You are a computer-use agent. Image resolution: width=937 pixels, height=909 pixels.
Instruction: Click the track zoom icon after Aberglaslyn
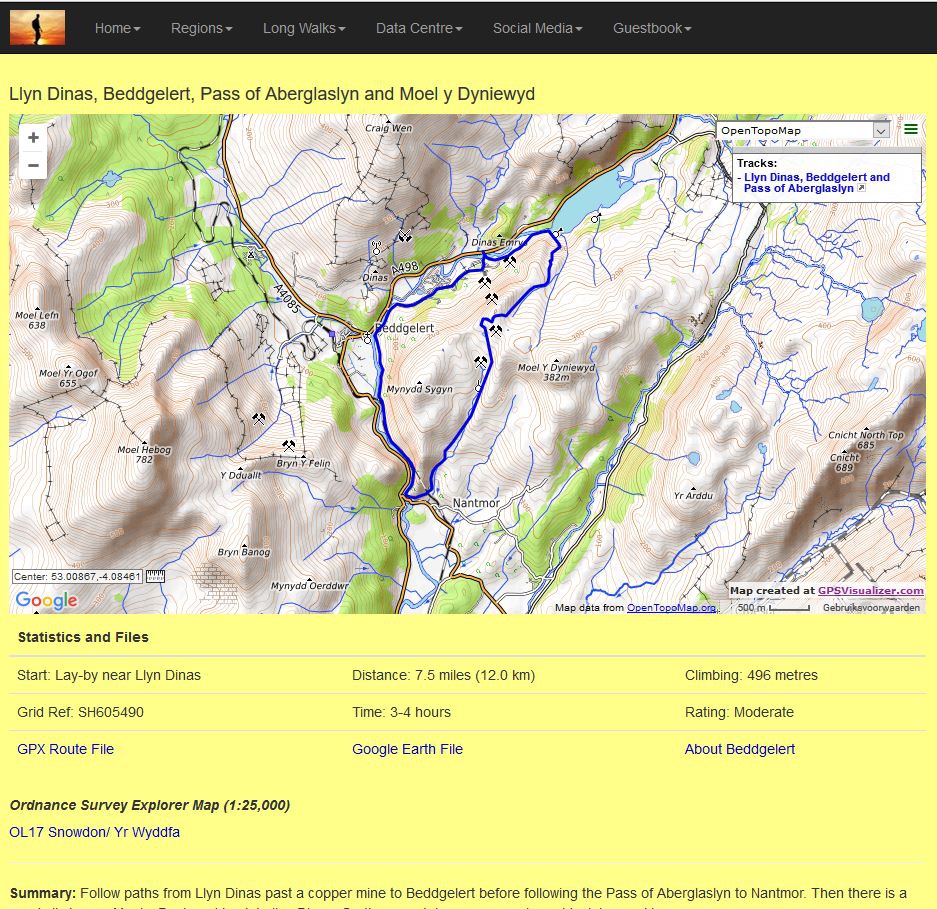(x=861, y=188)
